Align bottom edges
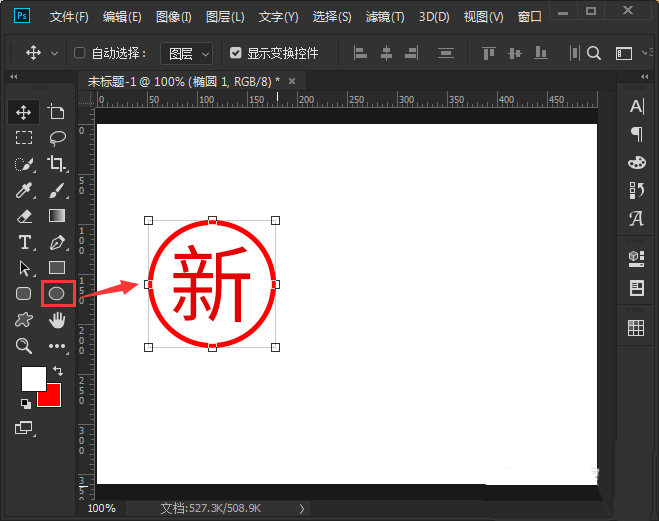The image size is (659, 521). pyautogui.click(x=541, y=53)
